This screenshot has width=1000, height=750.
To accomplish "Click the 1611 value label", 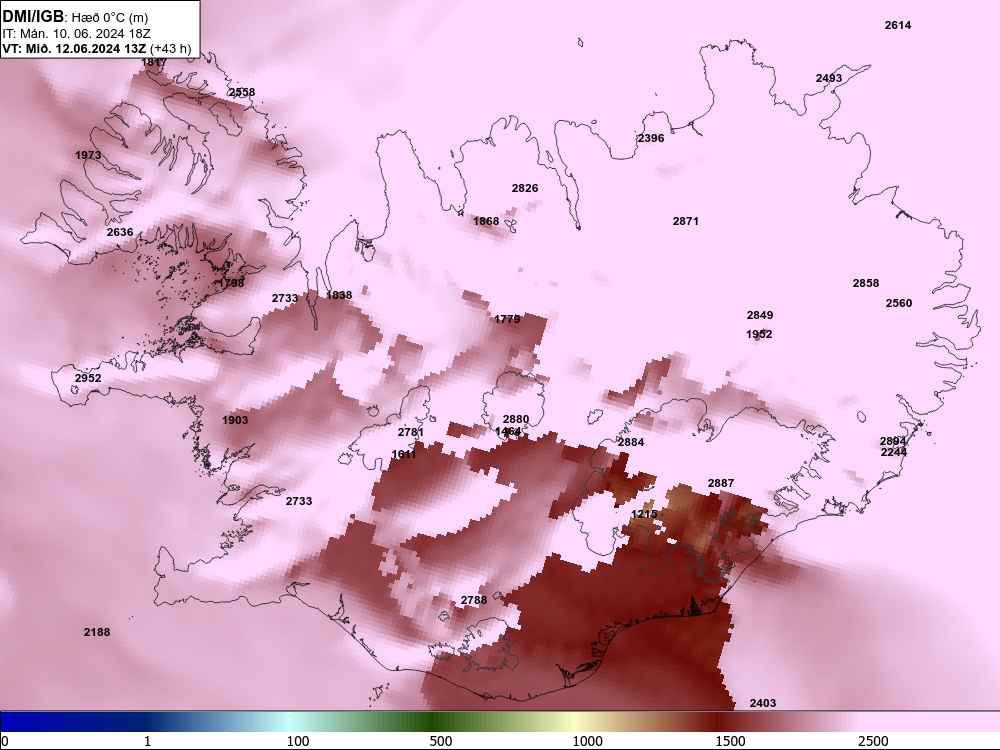I will click(x=404, y=455).
